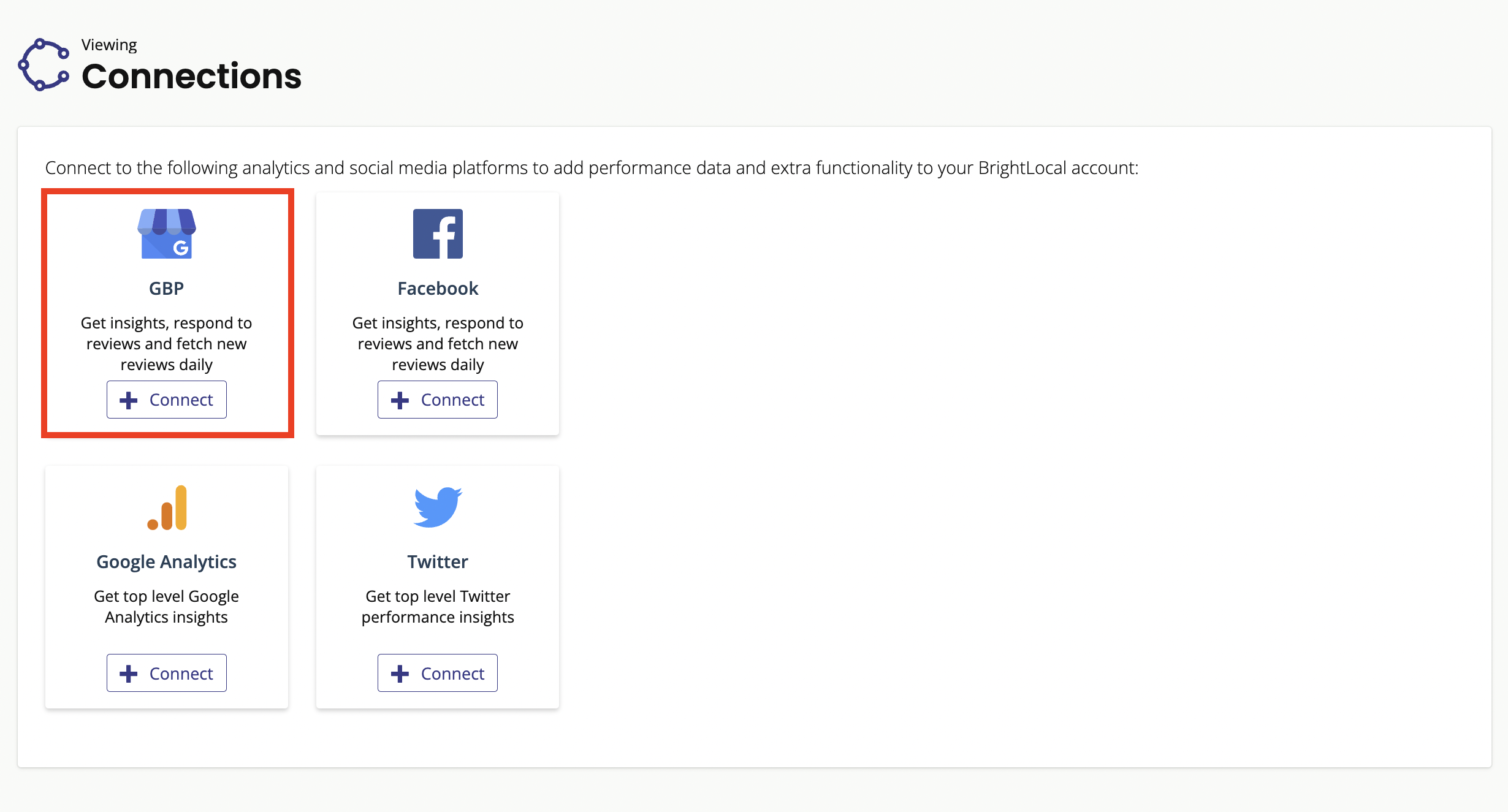
Task: Click the Connections page heading
Action: pos(191,76)
